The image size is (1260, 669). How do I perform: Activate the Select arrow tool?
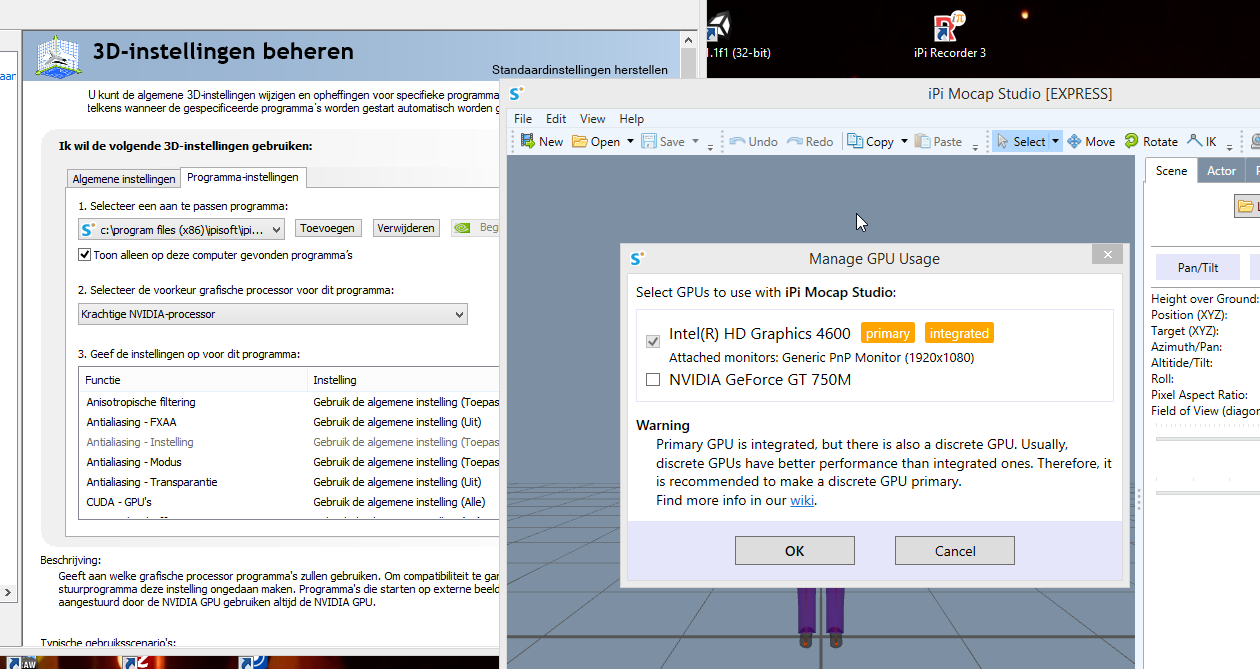coord(1020,141)
